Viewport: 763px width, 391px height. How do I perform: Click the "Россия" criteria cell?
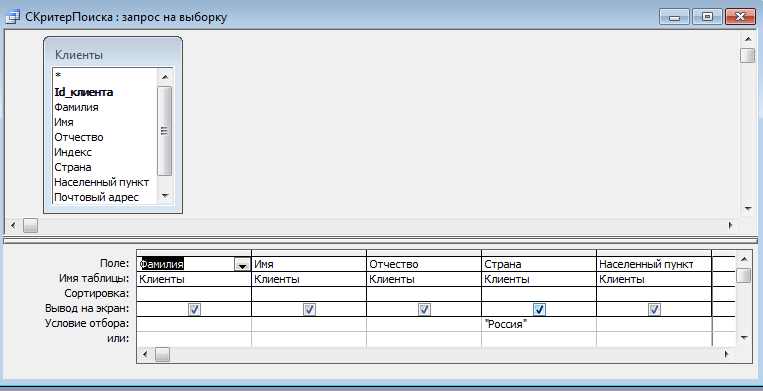(539, 324)
